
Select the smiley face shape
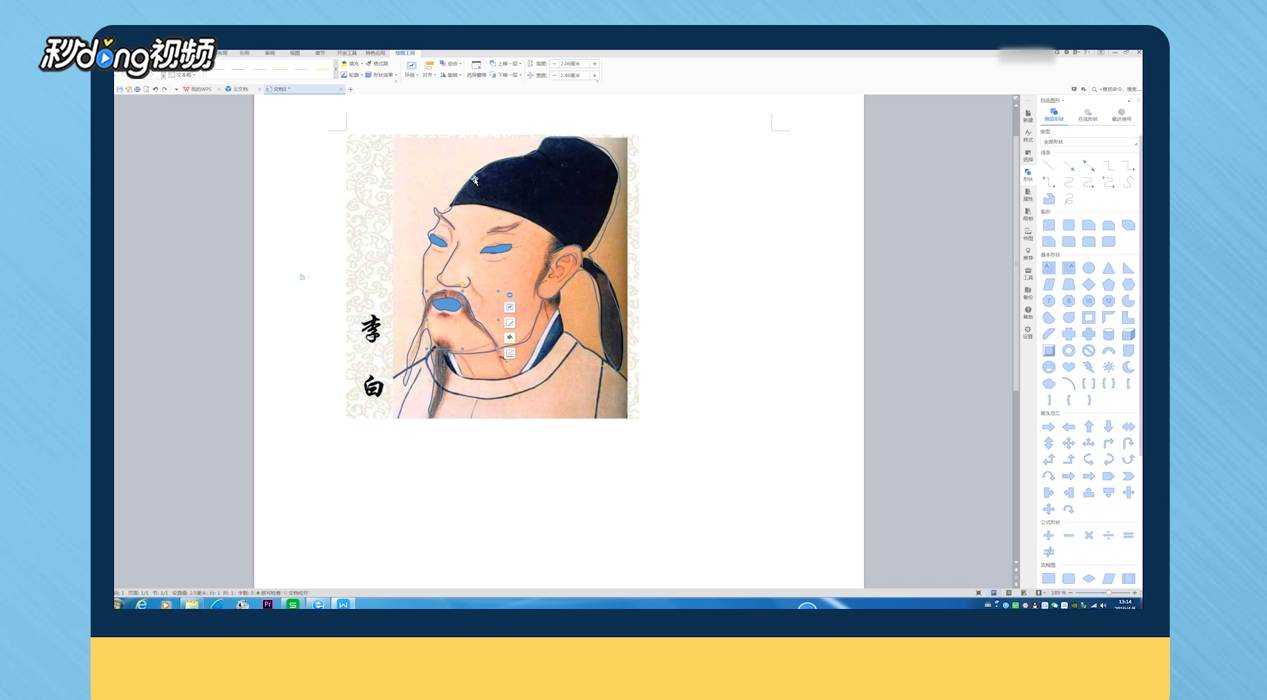click(1049, 367)
